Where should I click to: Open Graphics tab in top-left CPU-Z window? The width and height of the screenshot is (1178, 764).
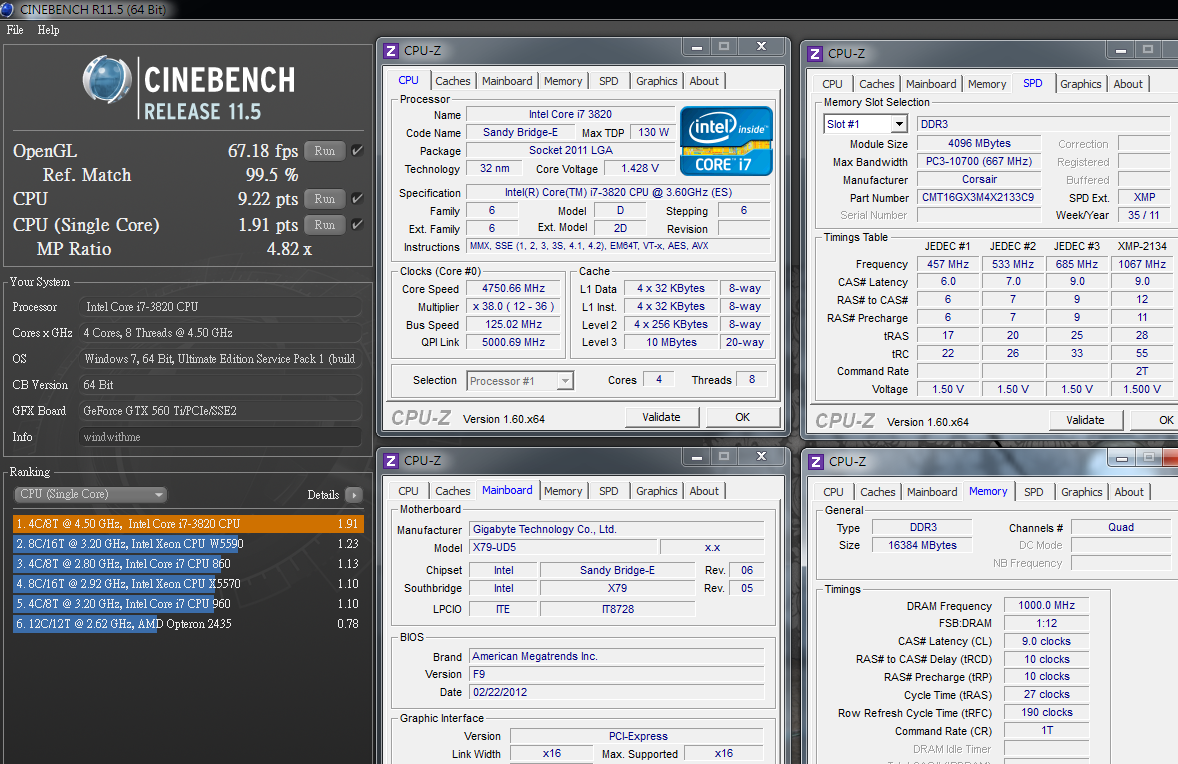(x=657, y=81)
